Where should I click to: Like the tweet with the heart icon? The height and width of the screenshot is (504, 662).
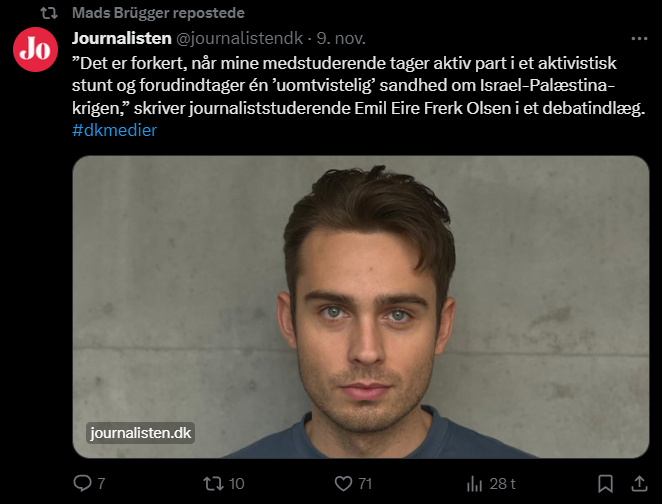point(344,483)
